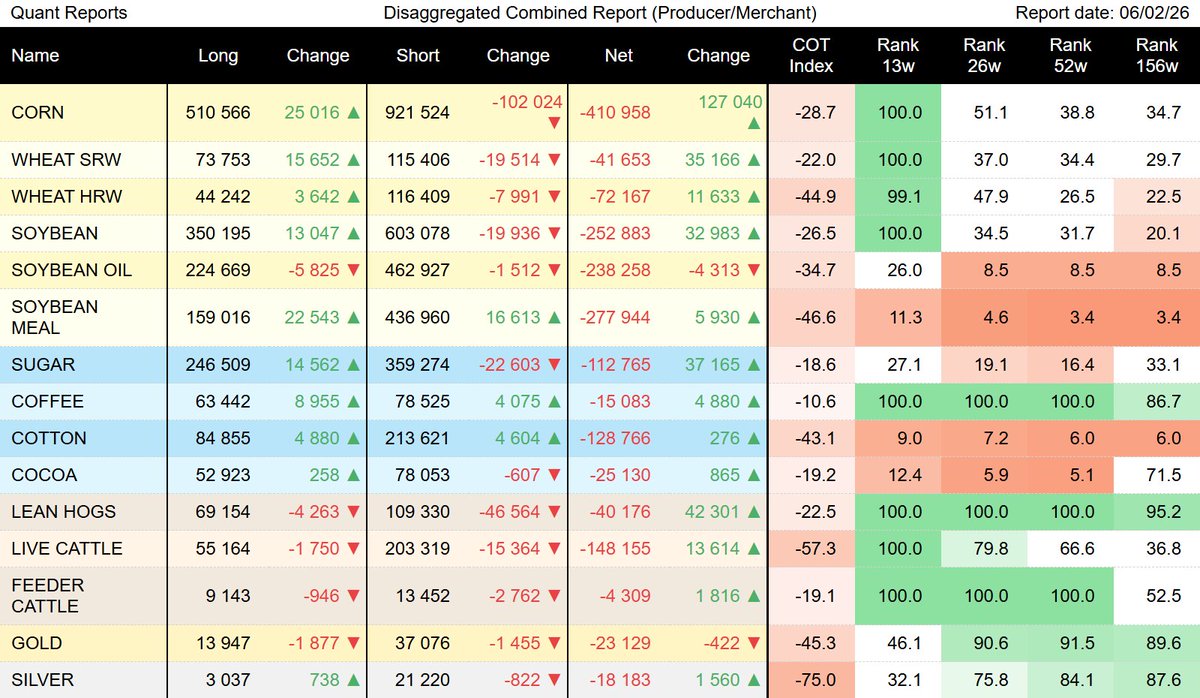Click the green arrow next to 258

(x=353, y=476)
